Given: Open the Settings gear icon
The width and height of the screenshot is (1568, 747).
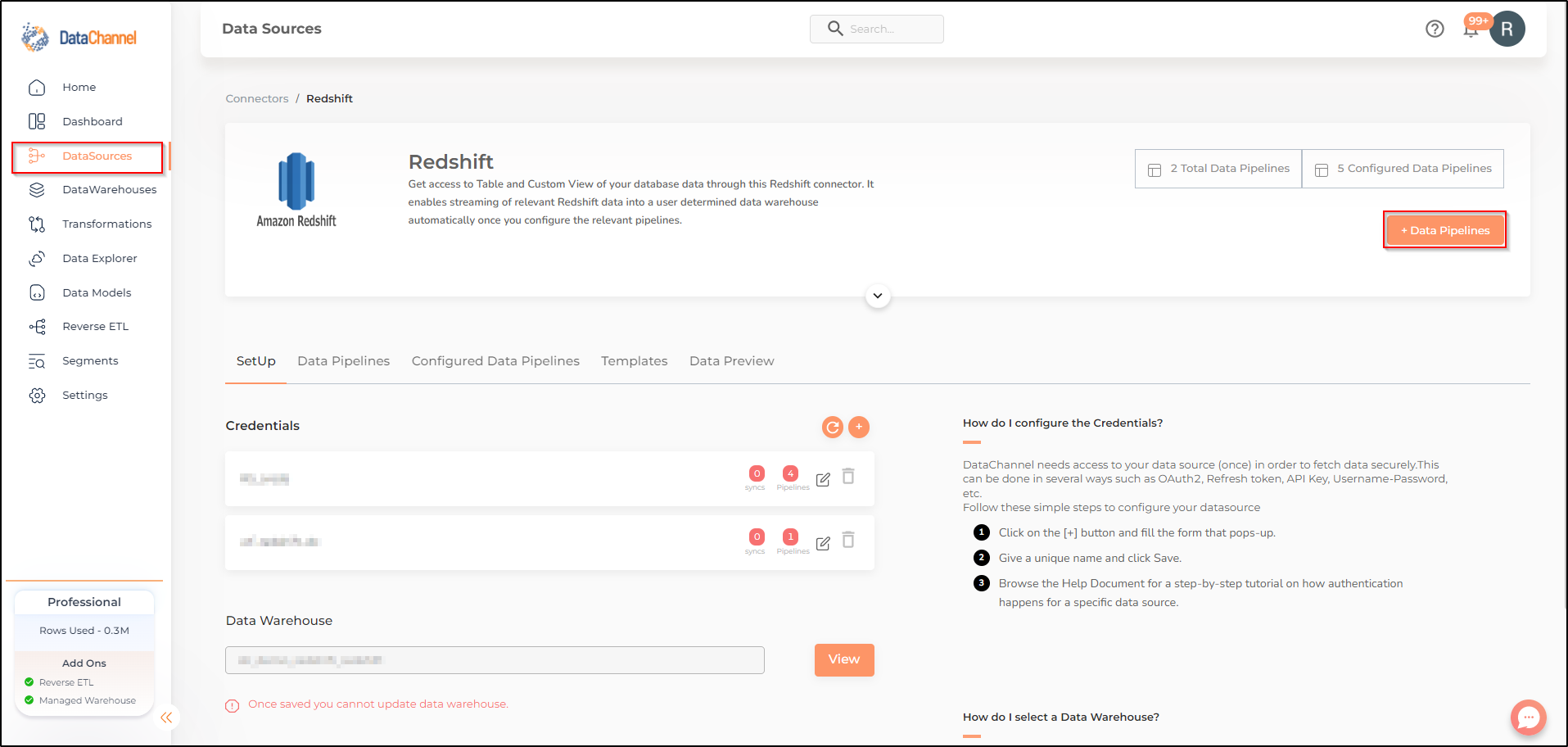Looking at the screenshot, I should (37, 396).
